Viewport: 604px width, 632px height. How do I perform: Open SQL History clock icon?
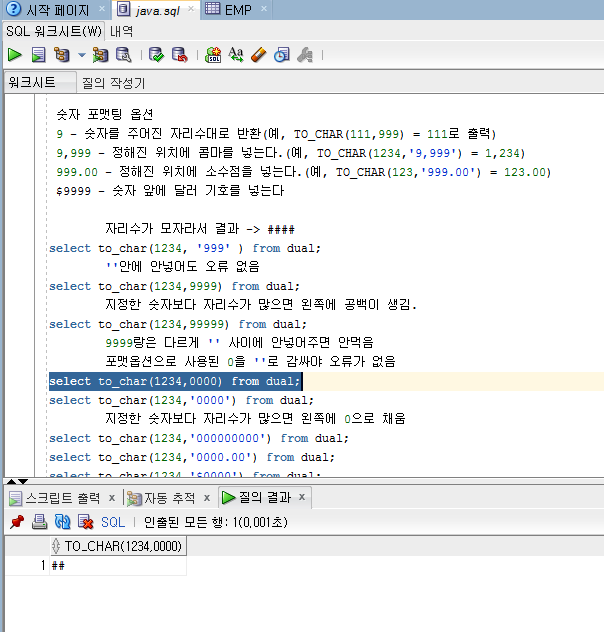282,55
